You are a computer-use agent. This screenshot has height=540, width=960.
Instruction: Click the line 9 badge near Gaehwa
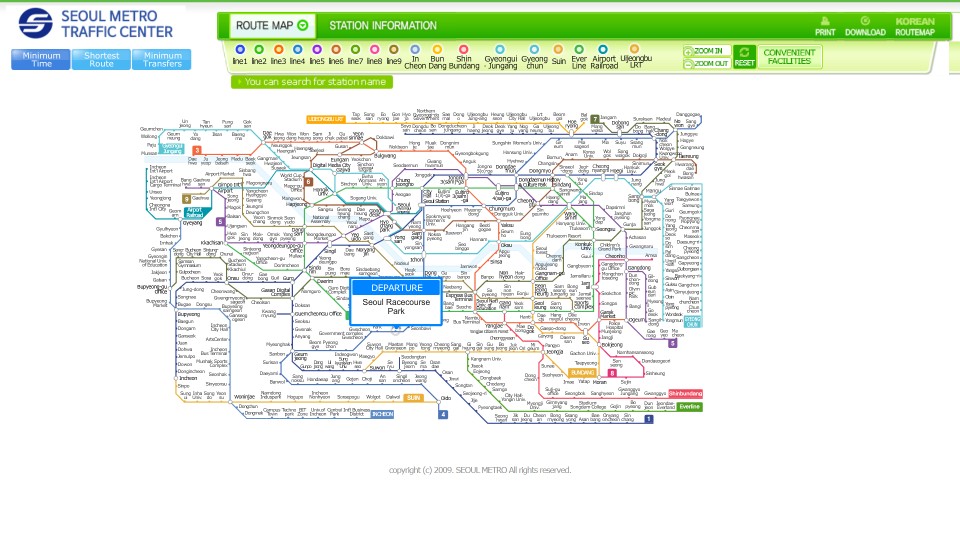pyautogui.click(x=186, y=199)
